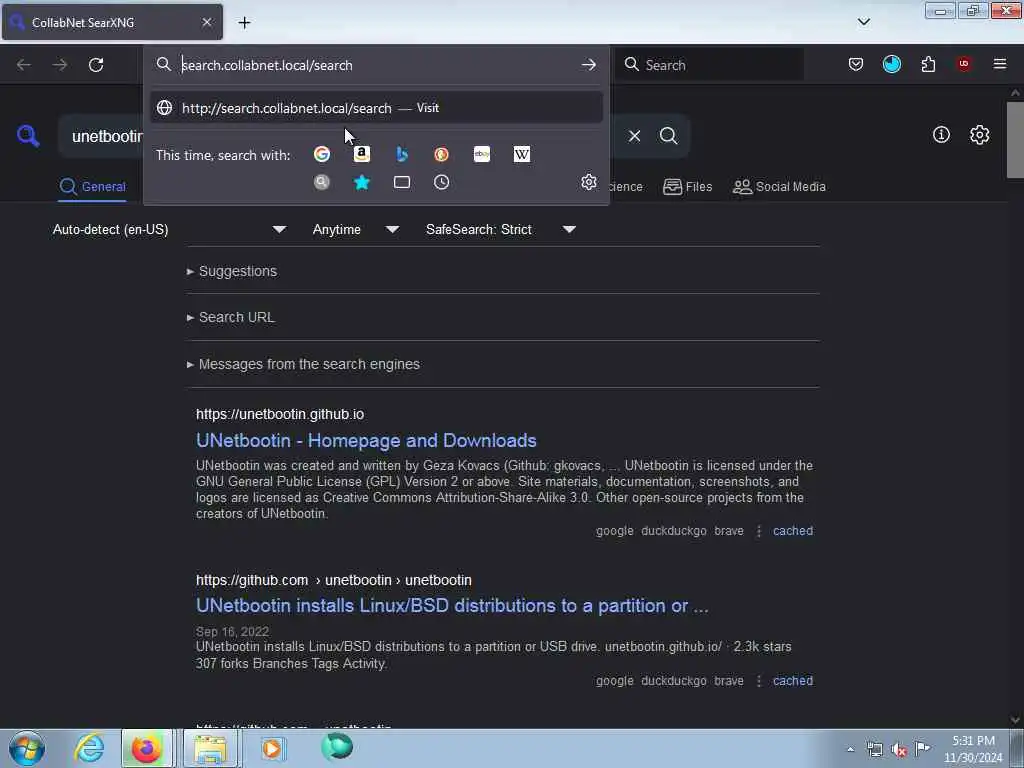The height and width of the screenshot is (768, 1024).
Task: Click the Go arrow in address bar
Action: [588, 65]
